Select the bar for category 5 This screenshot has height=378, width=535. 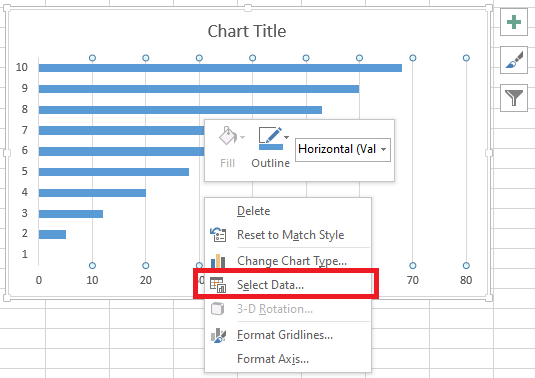coord(114,172)
